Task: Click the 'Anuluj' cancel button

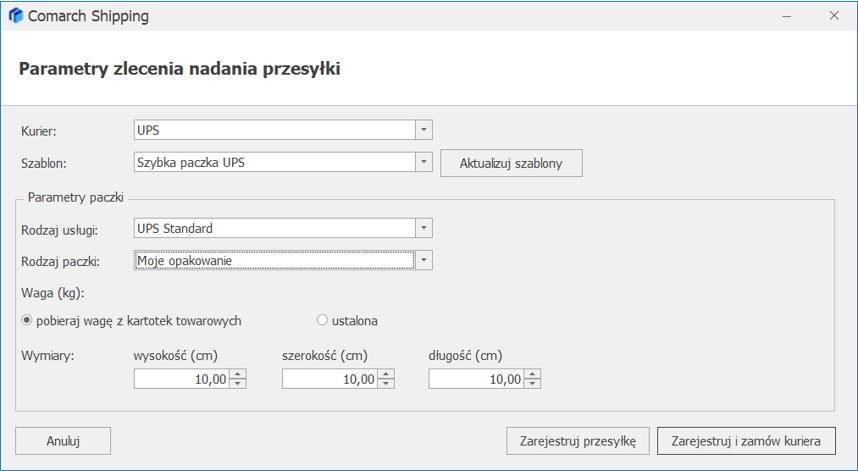Action: tap(63, 440)
